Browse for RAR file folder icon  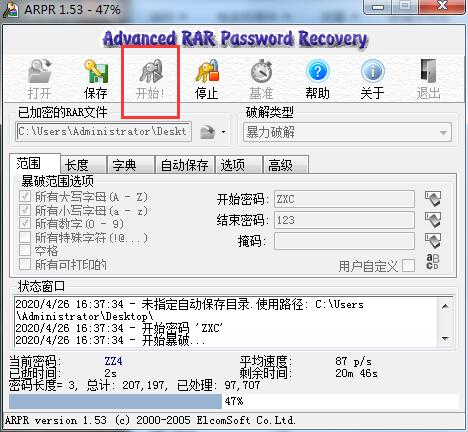pos(208,132)
